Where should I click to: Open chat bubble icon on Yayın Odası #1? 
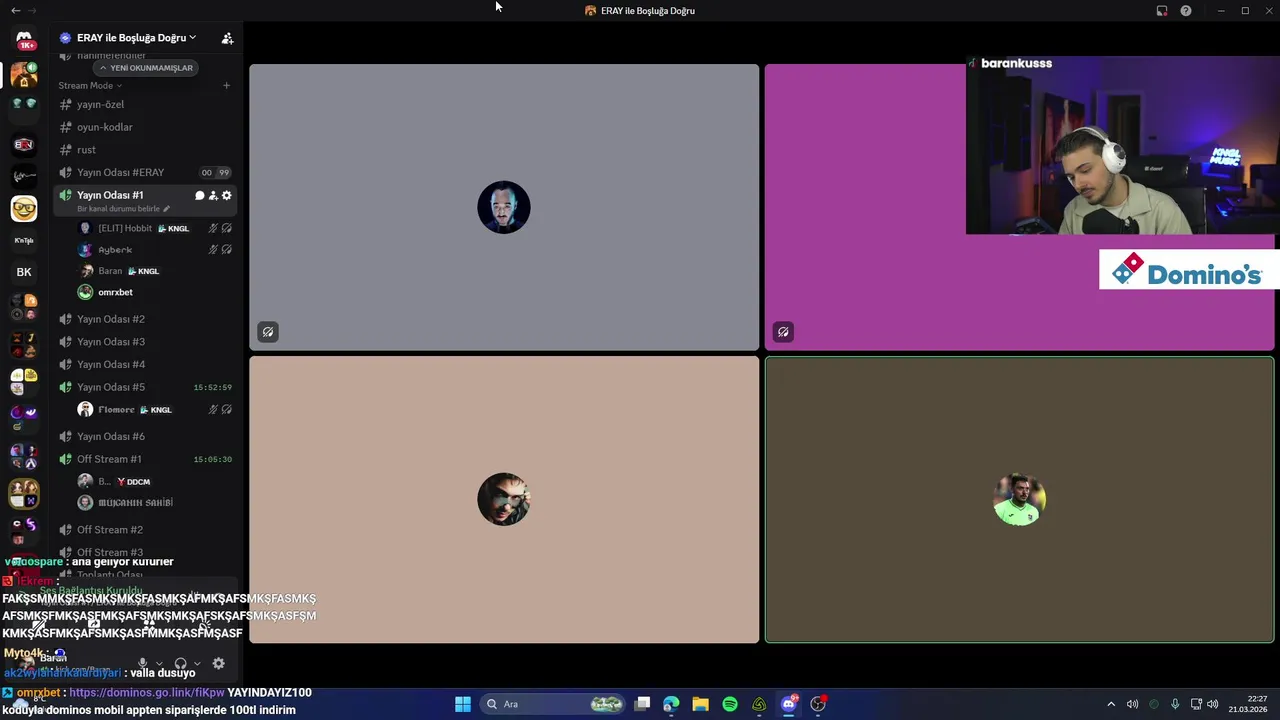(199, 195)
